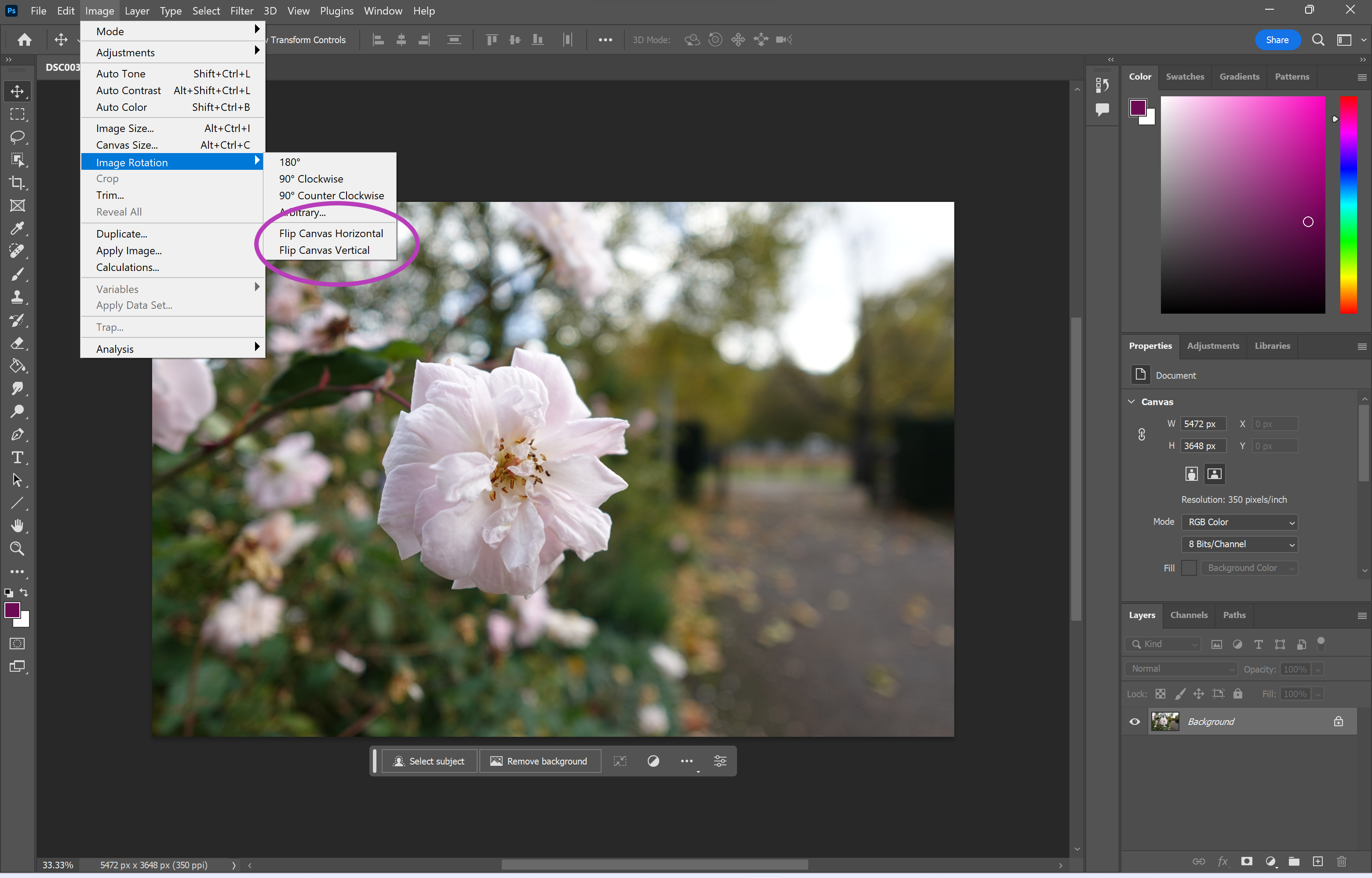Select the Line tool
Screen dimensions: 1372x878
[x=17, y=503]
